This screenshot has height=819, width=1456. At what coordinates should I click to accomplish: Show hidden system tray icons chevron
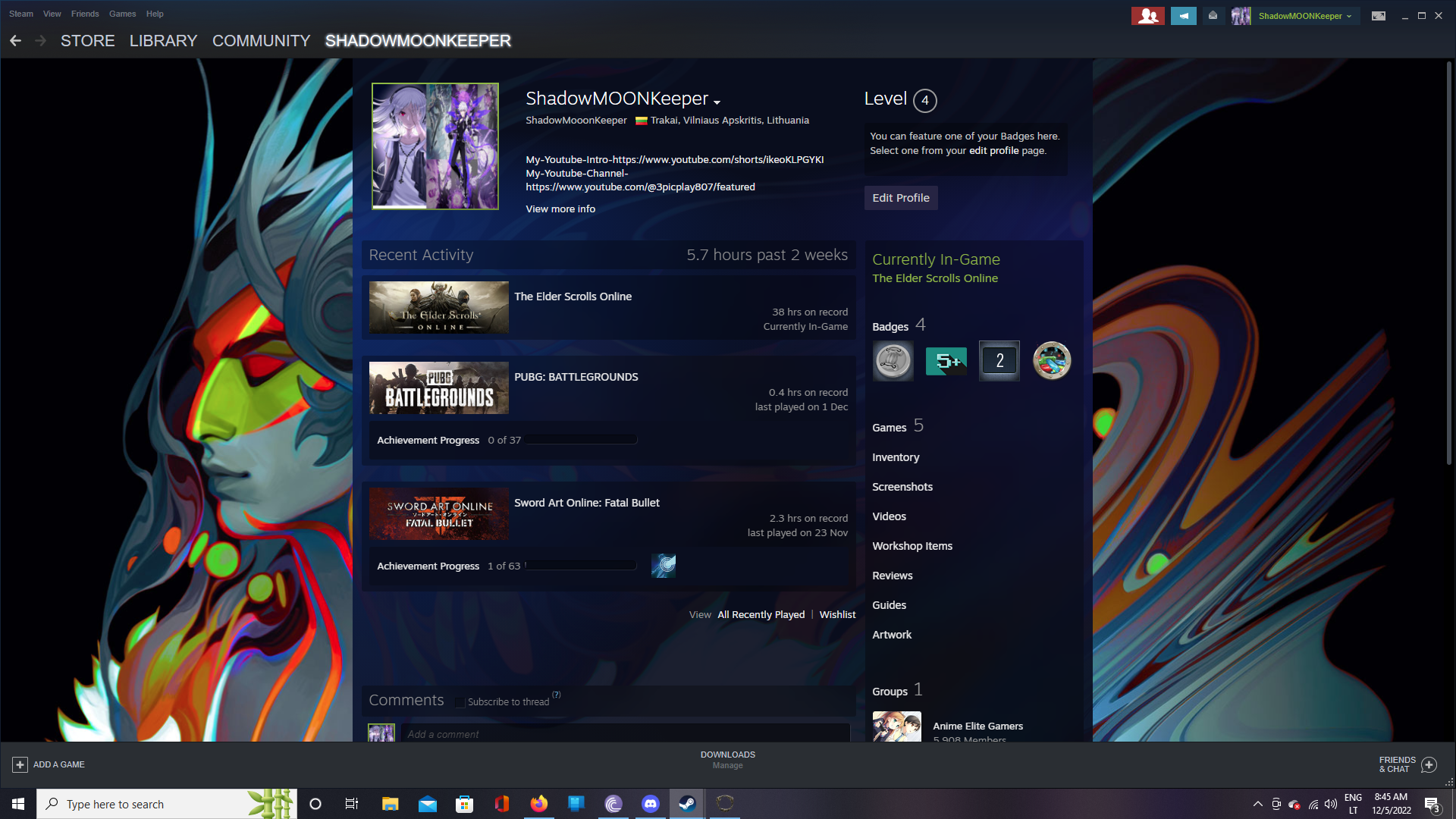tap(1258, 804)
